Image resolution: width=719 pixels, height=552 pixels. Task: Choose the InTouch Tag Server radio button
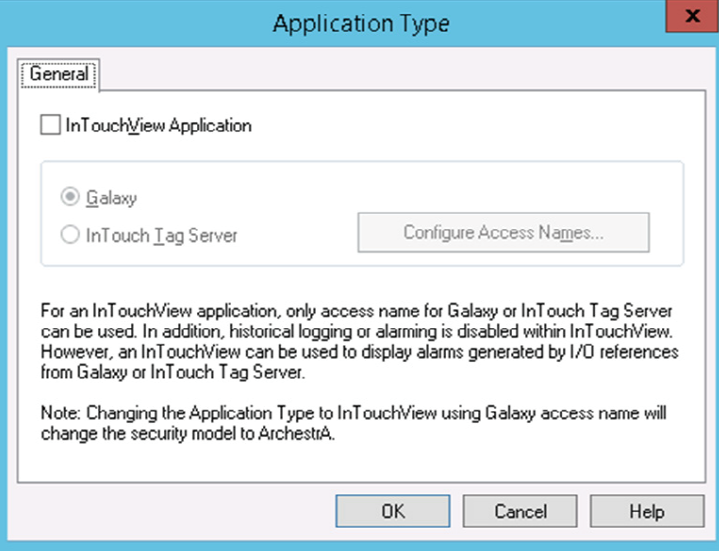tap(71, 235)
